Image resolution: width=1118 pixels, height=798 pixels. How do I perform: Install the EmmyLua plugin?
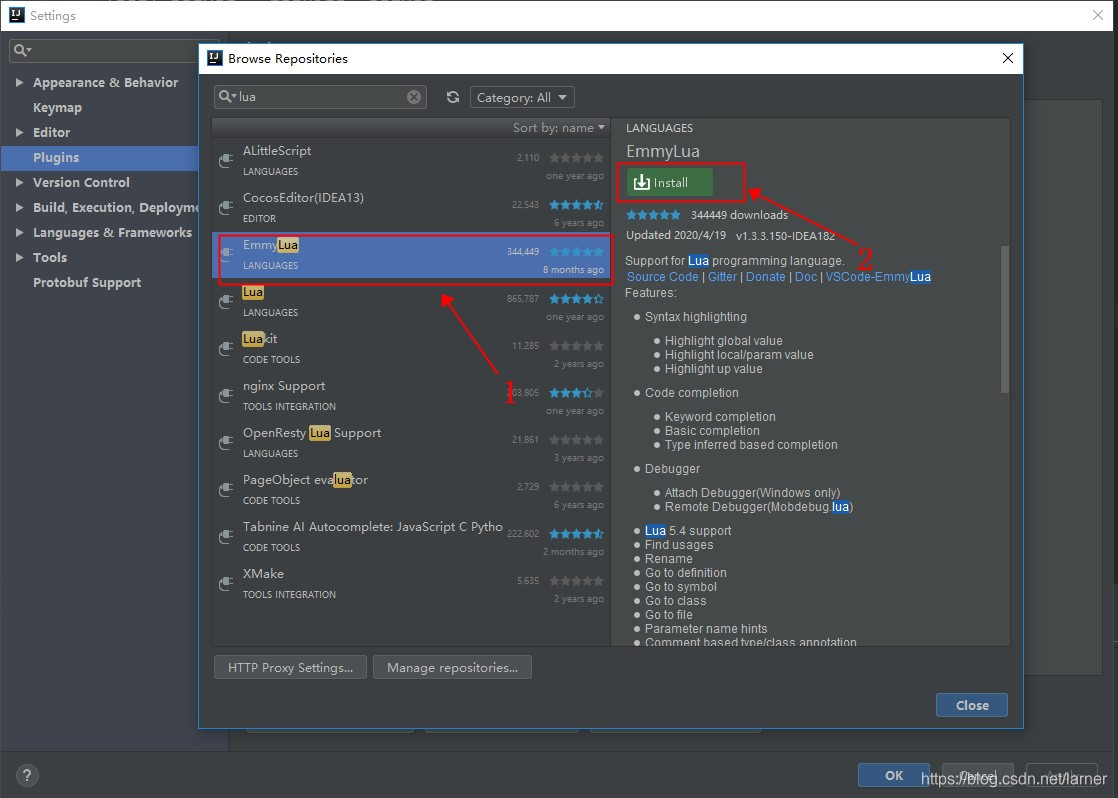coord(670,183)
